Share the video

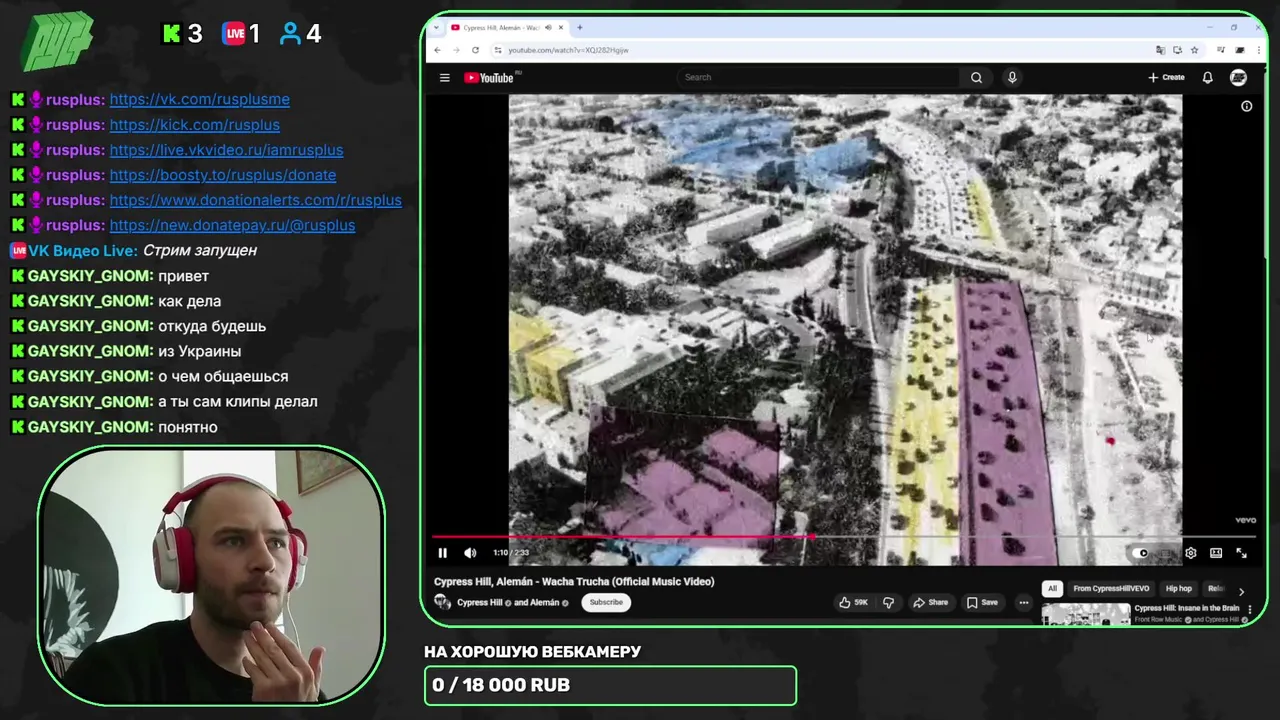click(930, 602)
